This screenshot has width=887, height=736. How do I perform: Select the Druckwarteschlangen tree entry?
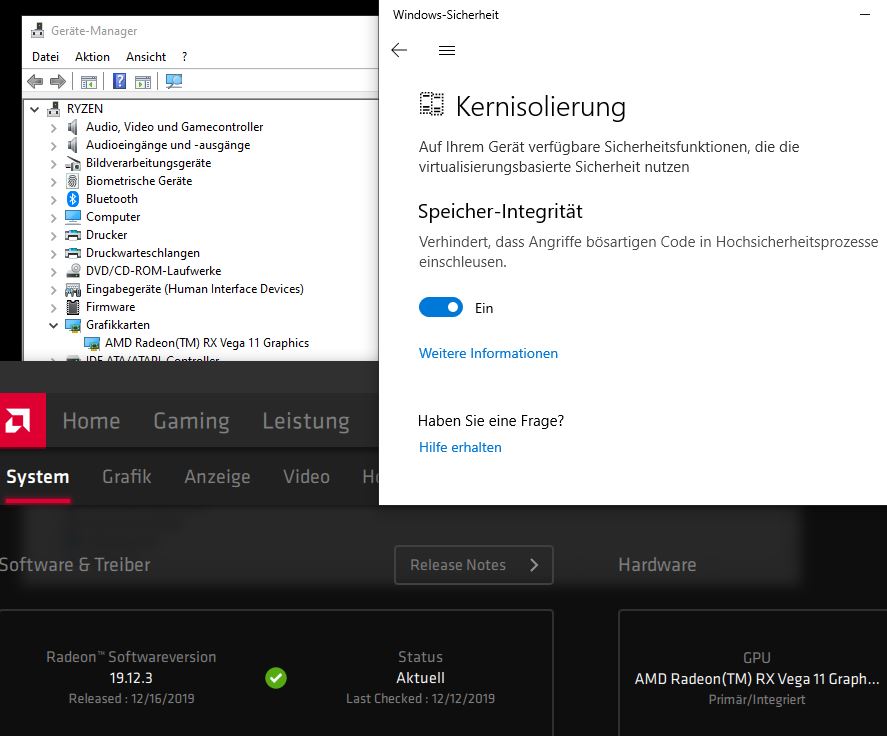tap(143, 253)
